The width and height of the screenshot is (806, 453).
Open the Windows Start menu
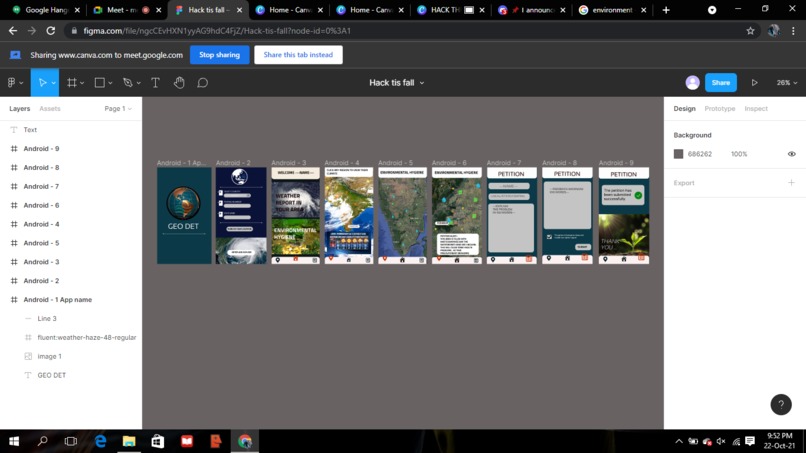coord(14,441)
